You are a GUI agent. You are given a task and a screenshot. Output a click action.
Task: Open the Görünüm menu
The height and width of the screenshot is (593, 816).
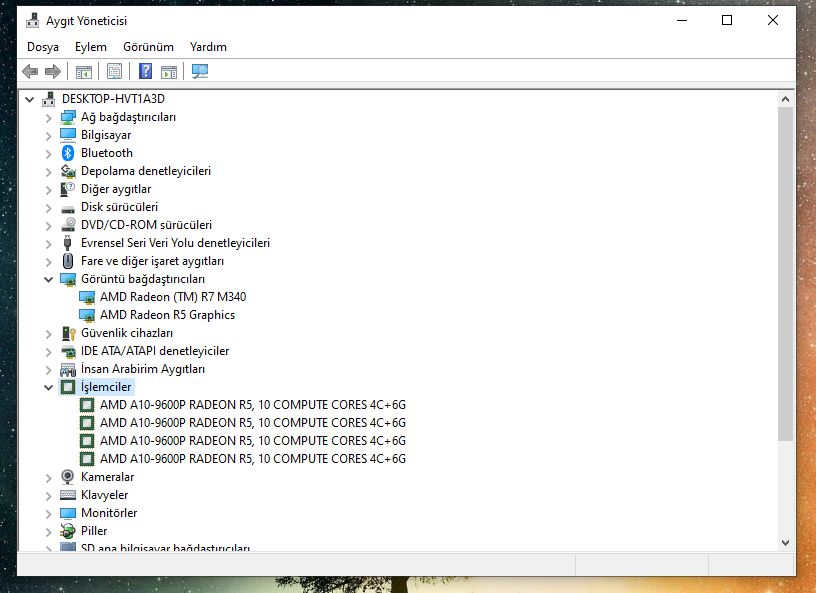148,47
